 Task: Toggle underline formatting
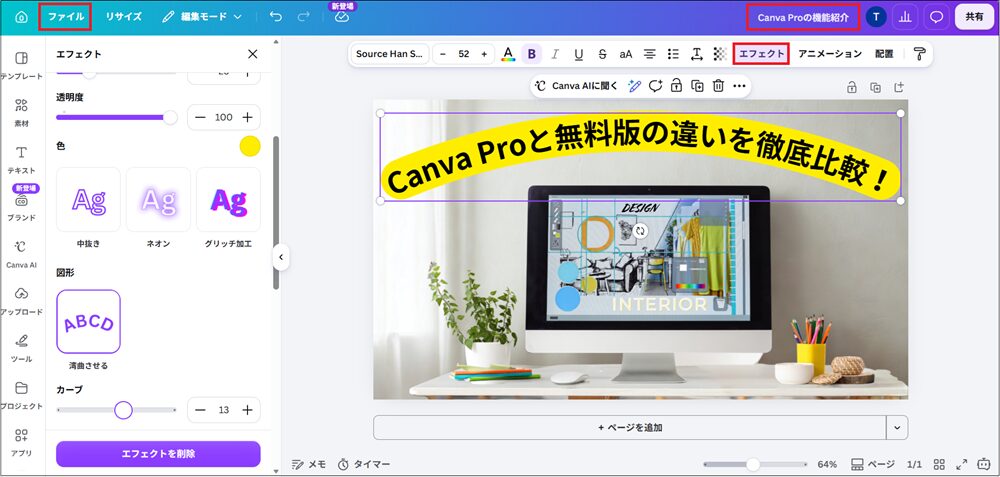point(578,54)
